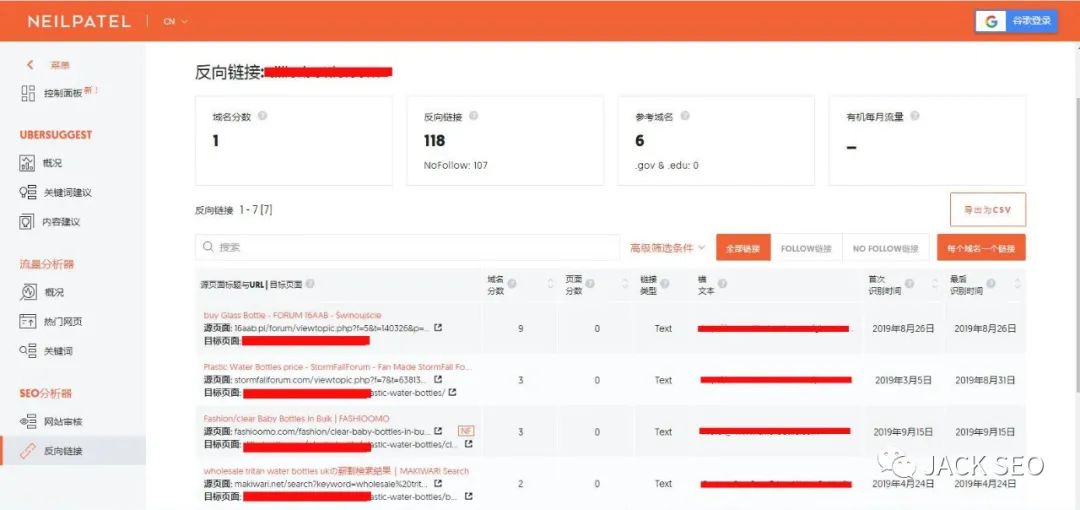Open 'Plastic Water Bottles price - StormFallForum' link

point(338,367)
